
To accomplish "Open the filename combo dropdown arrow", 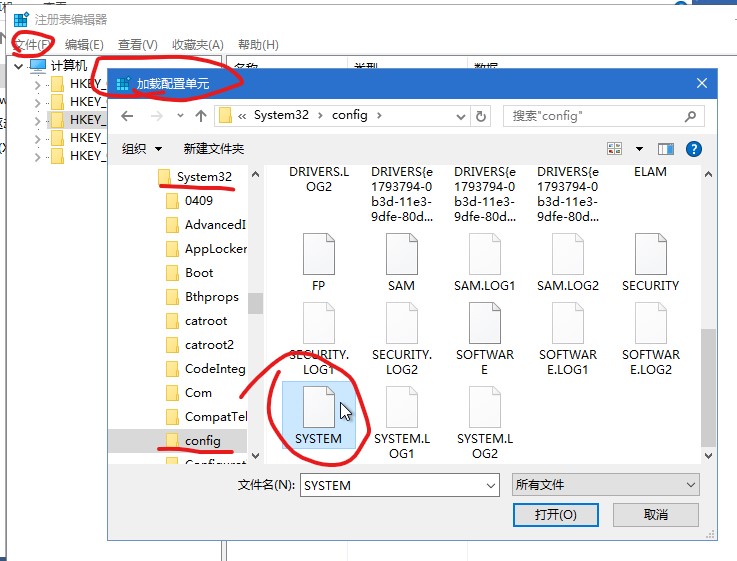I will (491, 485).
